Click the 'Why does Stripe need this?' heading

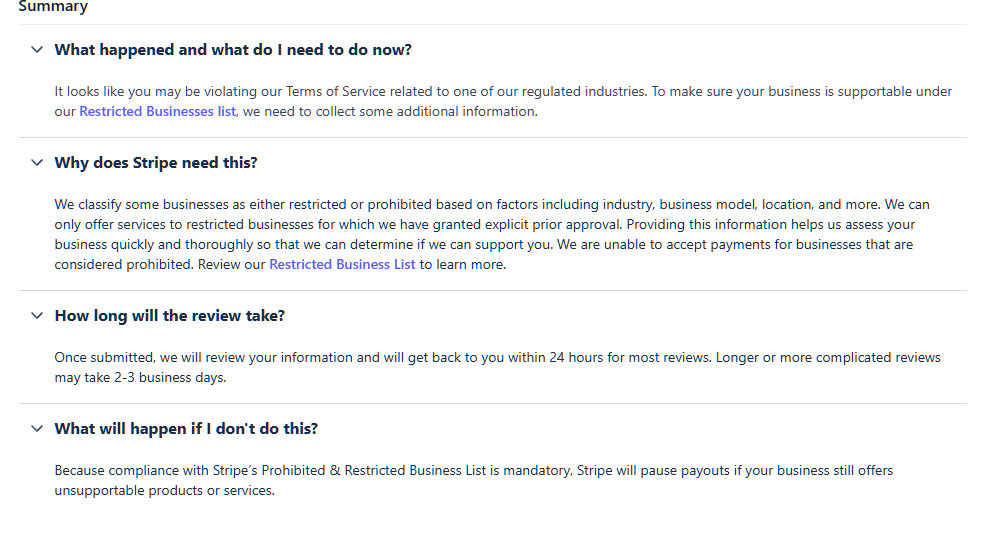pyautogui.click(x=156, y=162)
